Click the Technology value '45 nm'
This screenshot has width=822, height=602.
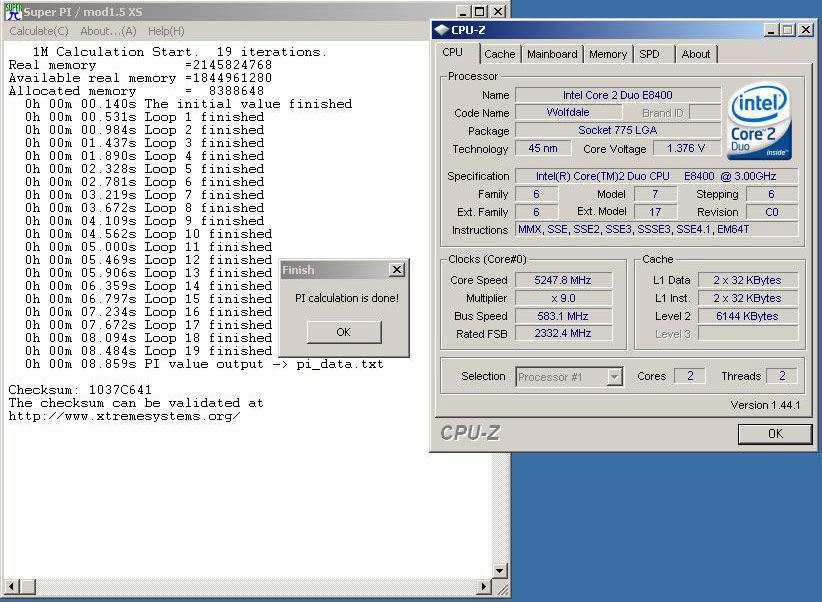tap(543, 148)
